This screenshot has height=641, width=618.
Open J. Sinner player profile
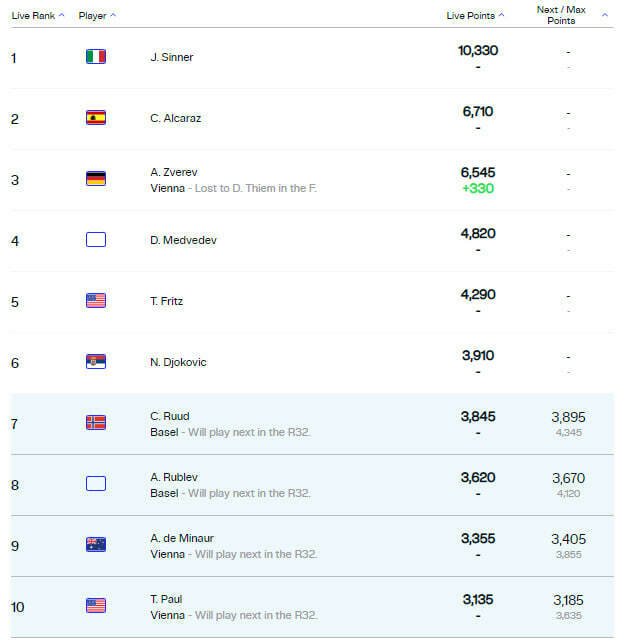pos(172,57)
